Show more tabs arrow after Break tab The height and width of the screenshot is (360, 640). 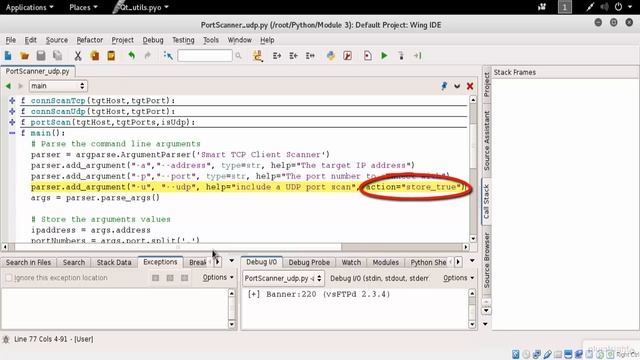(x=218, y=262)
